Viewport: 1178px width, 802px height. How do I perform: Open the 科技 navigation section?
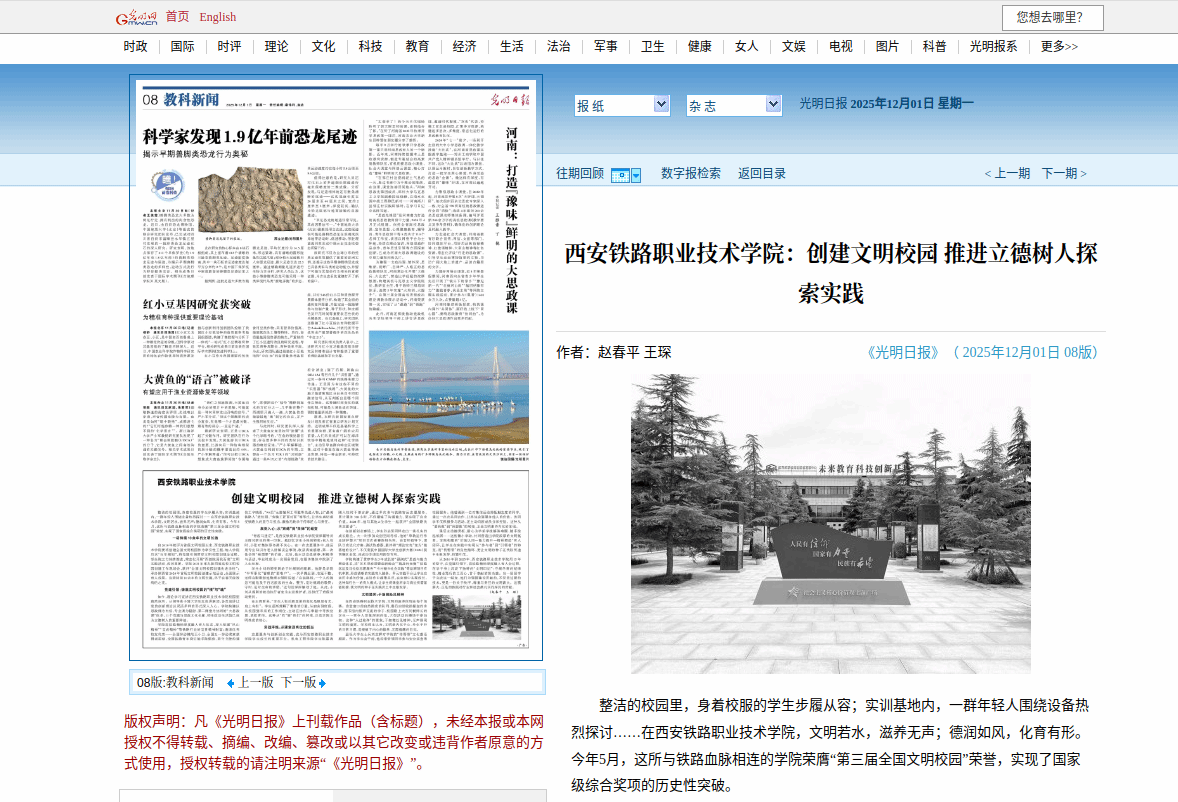click(370, 47)
